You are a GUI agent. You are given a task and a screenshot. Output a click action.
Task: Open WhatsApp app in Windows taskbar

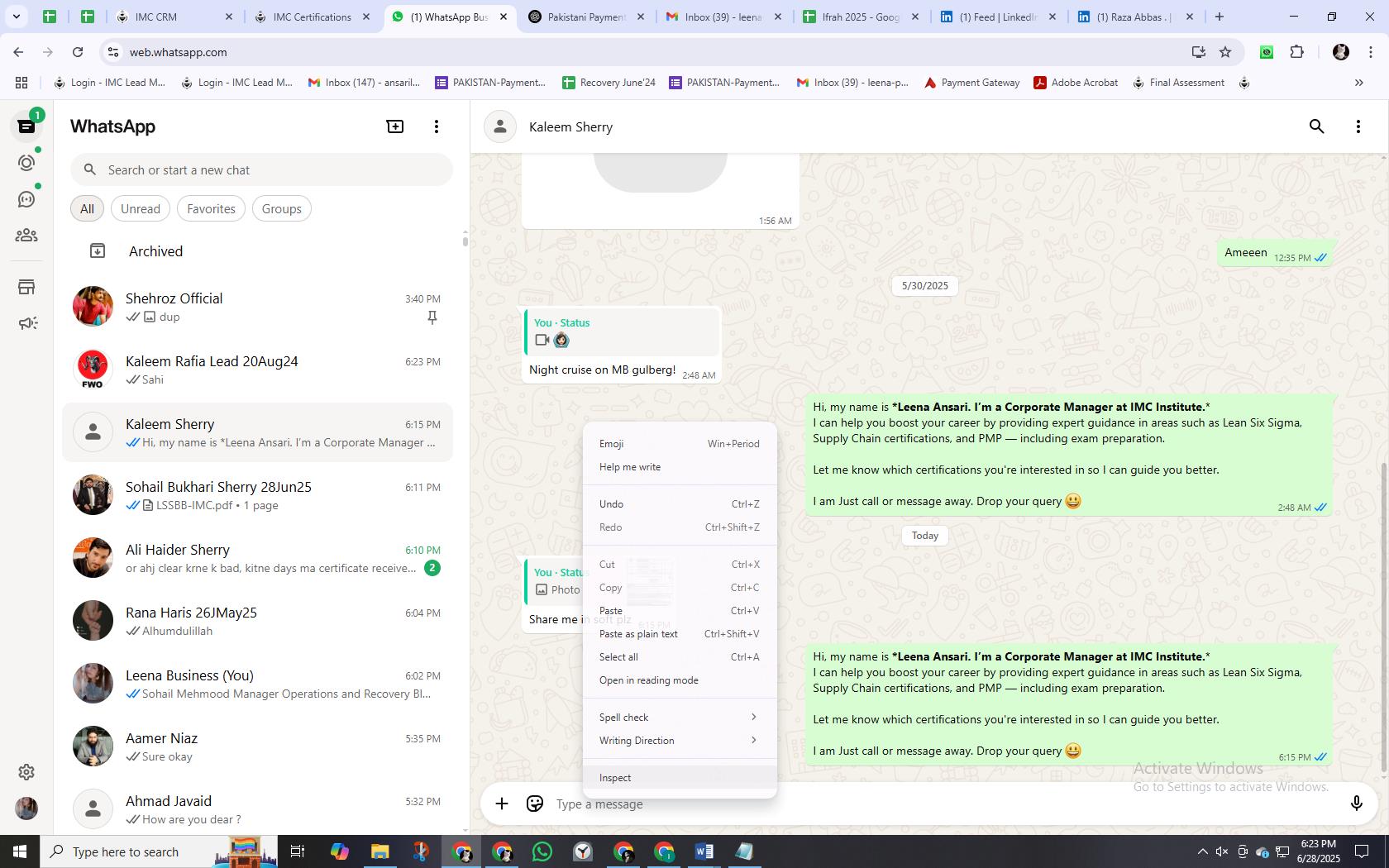542,851
